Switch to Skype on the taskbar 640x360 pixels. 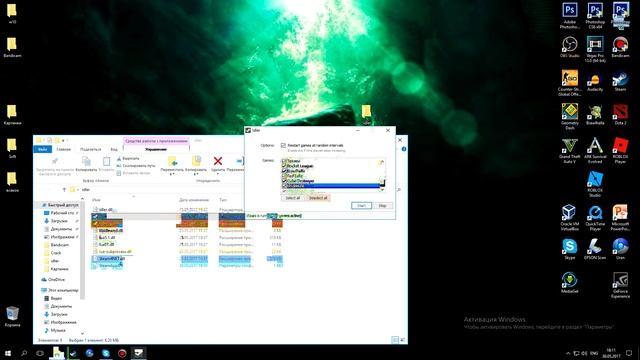(x=106, y=353)
